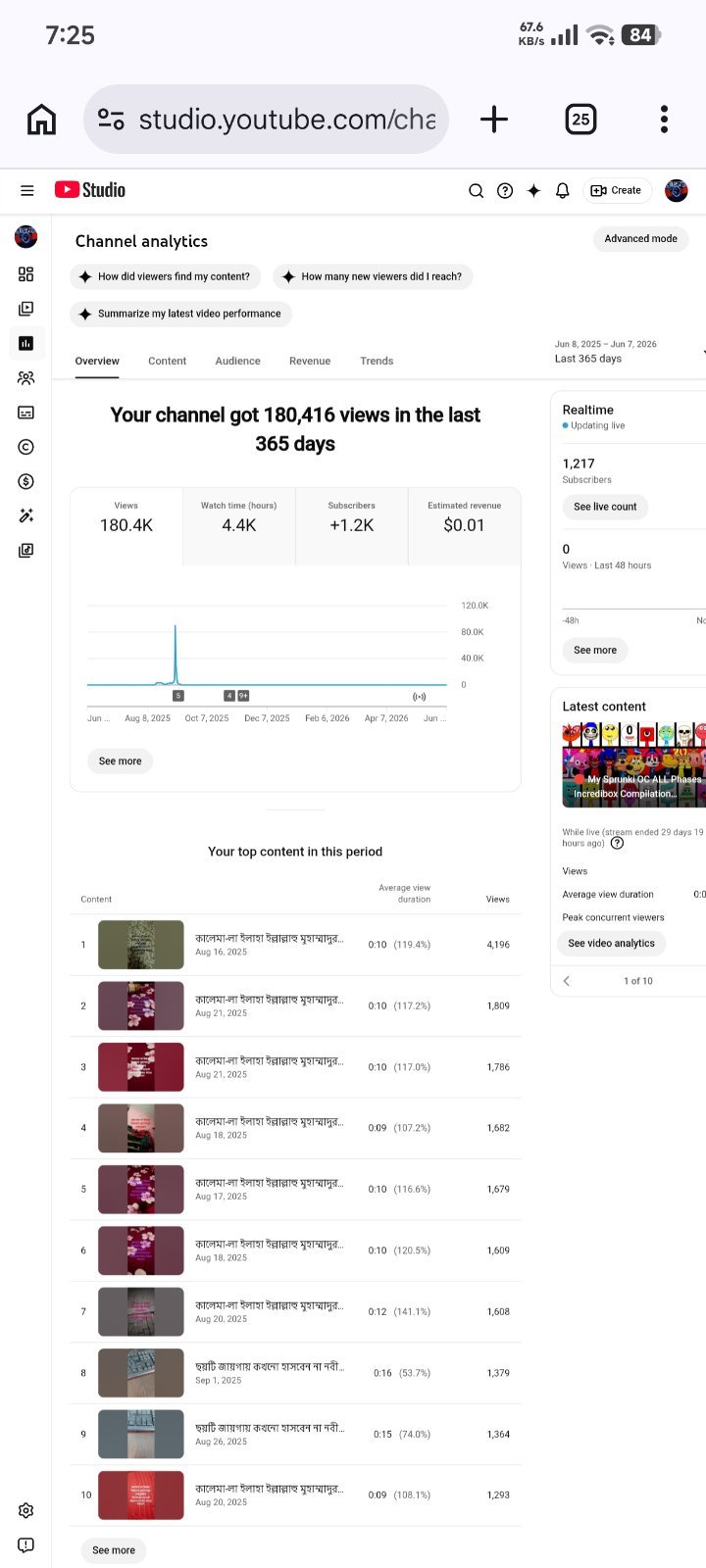Open the Aug 17, 2025 video title
Image resolution: width=706 pixels, height=1568 pixels.
pyautogui.click(x=270, y=1183)
